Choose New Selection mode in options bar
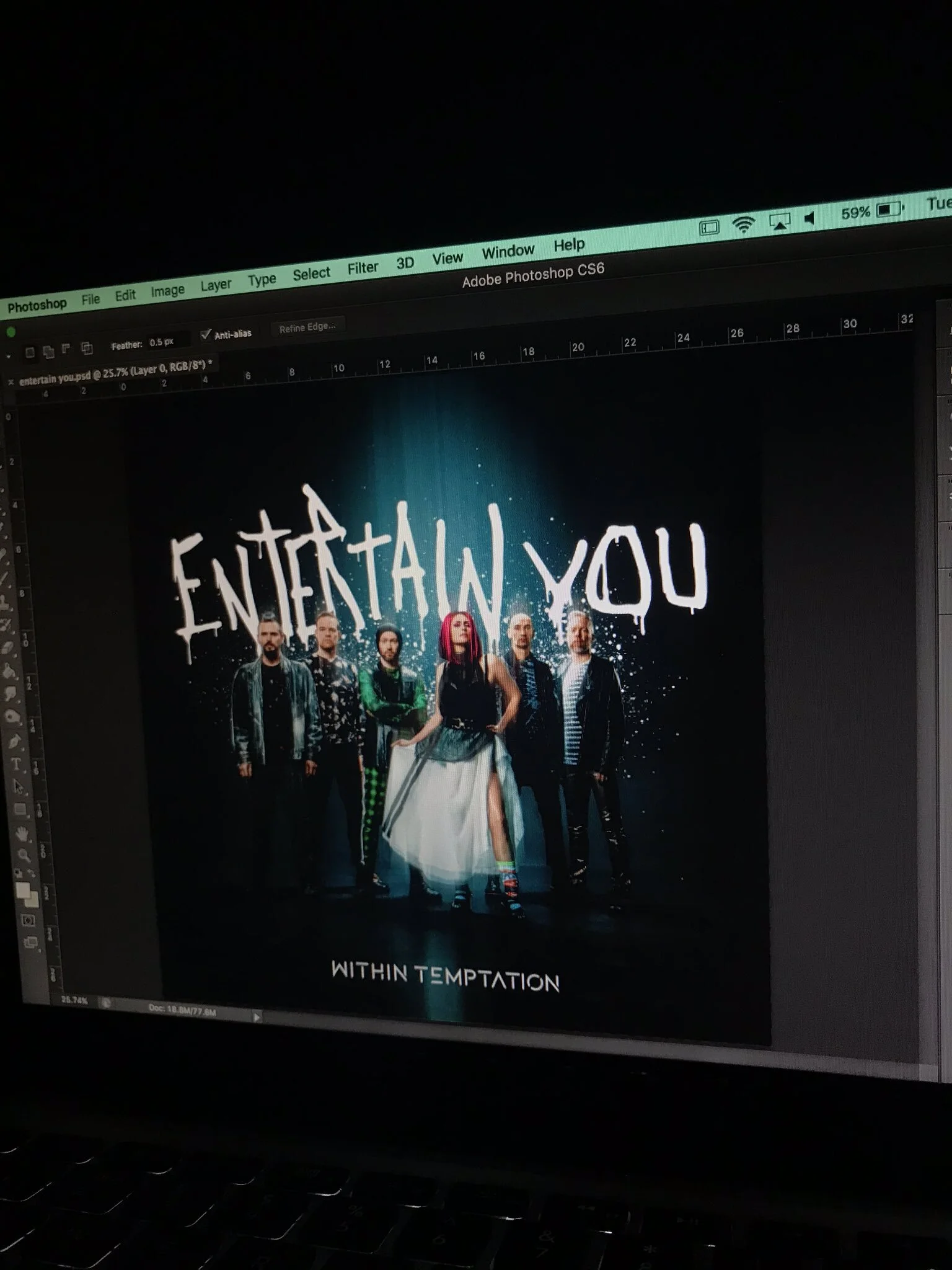The image size is (952, 1270). pyautogui.click(x=30, y=352)
